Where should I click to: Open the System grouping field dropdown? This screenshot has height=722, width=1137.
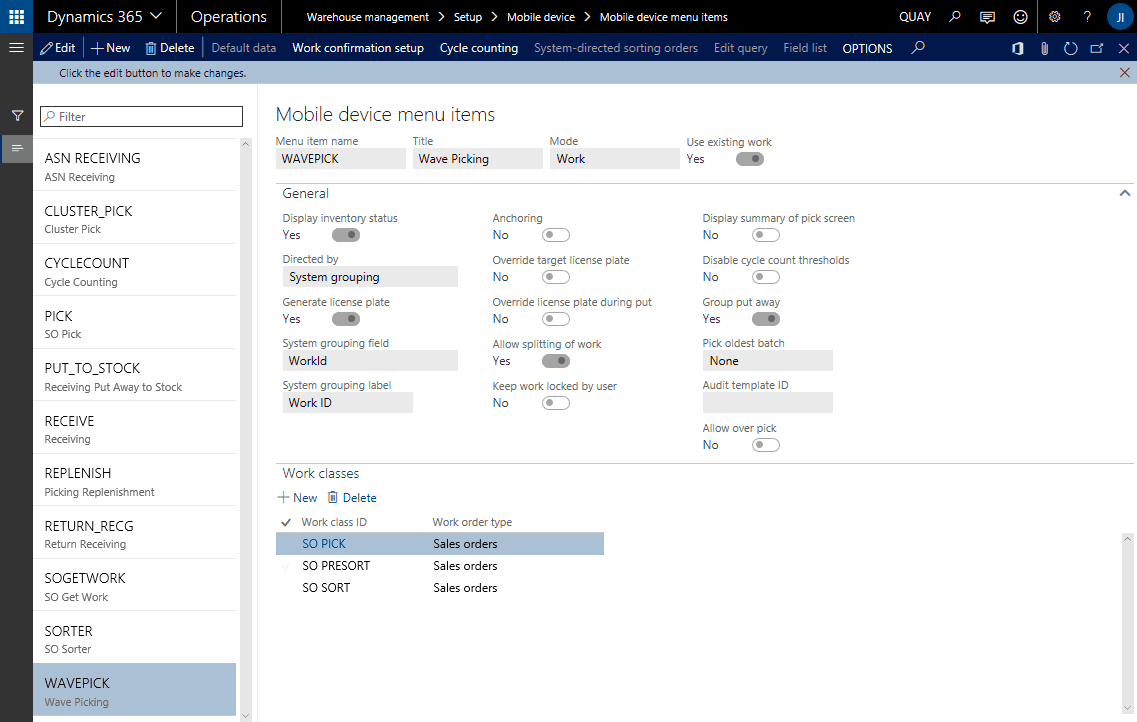[370, 361]
